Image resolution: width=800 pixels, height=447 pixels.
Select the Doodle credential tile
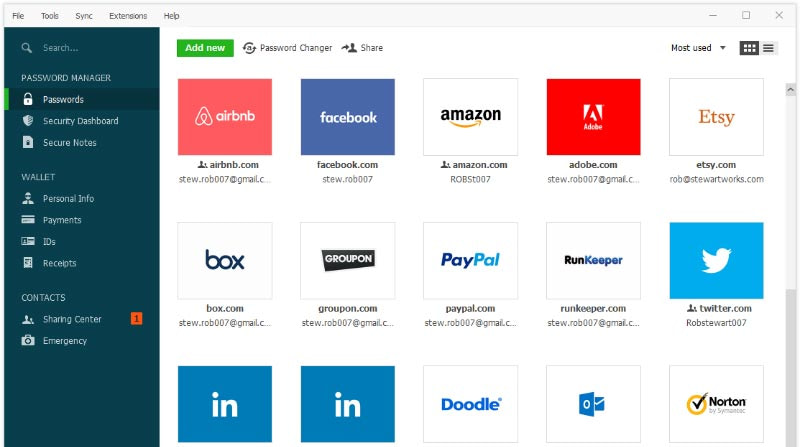[470, 404]
